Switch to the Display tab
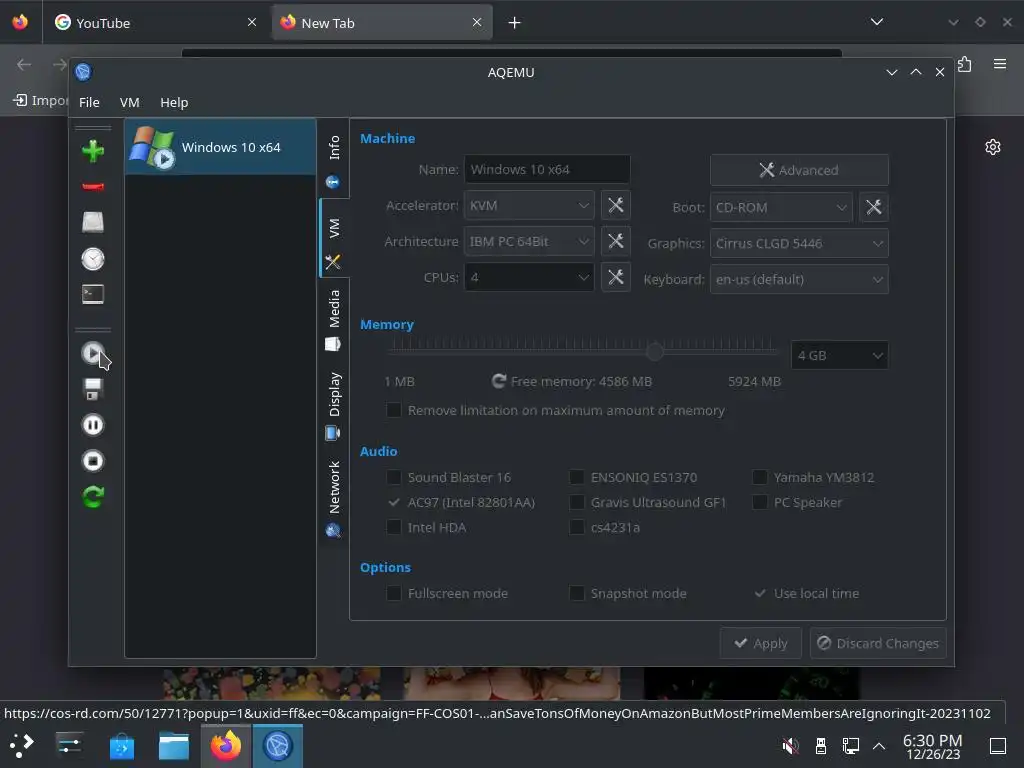 pos(334,405)
